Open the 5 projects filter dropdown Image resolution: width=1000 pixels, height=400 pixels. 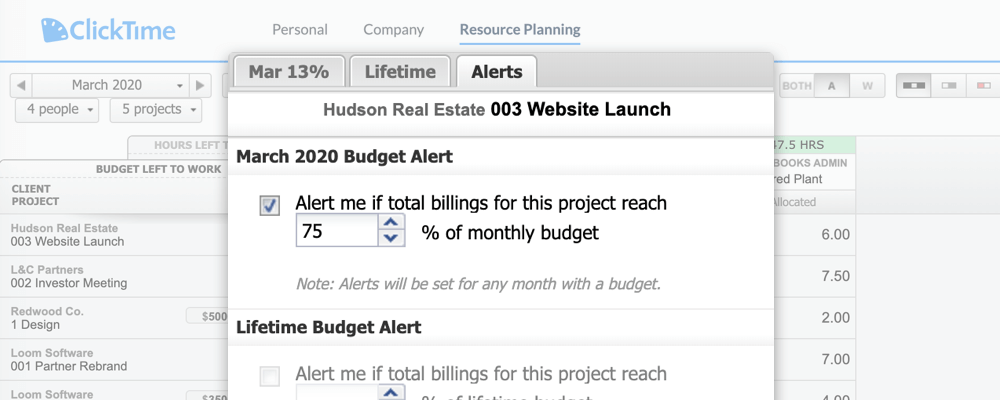pos(155,109)
